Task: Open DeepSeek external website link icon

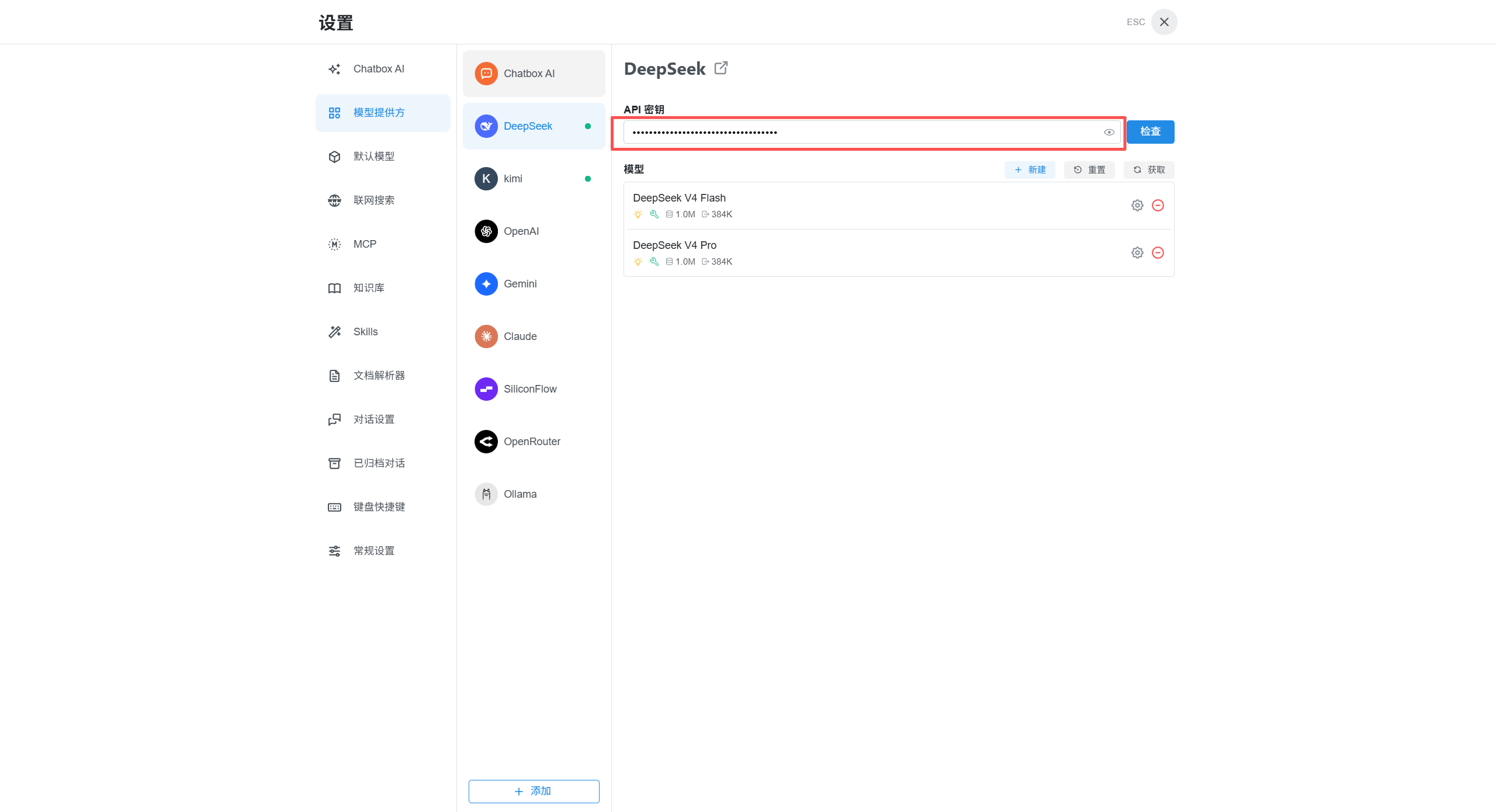Action: (721, 68)
